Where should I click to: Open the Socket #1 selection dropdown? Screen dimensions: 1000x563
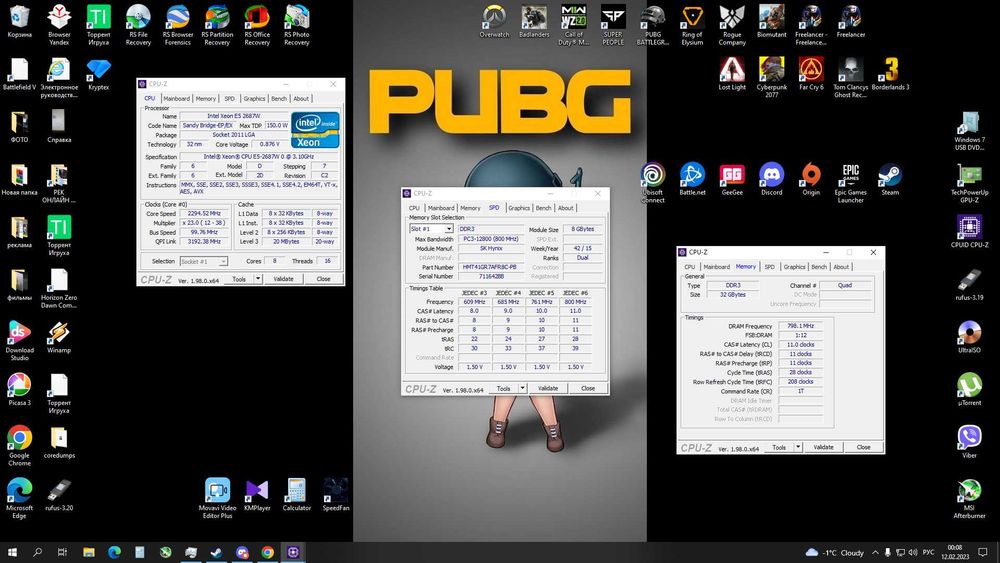[x=203, y=261]
